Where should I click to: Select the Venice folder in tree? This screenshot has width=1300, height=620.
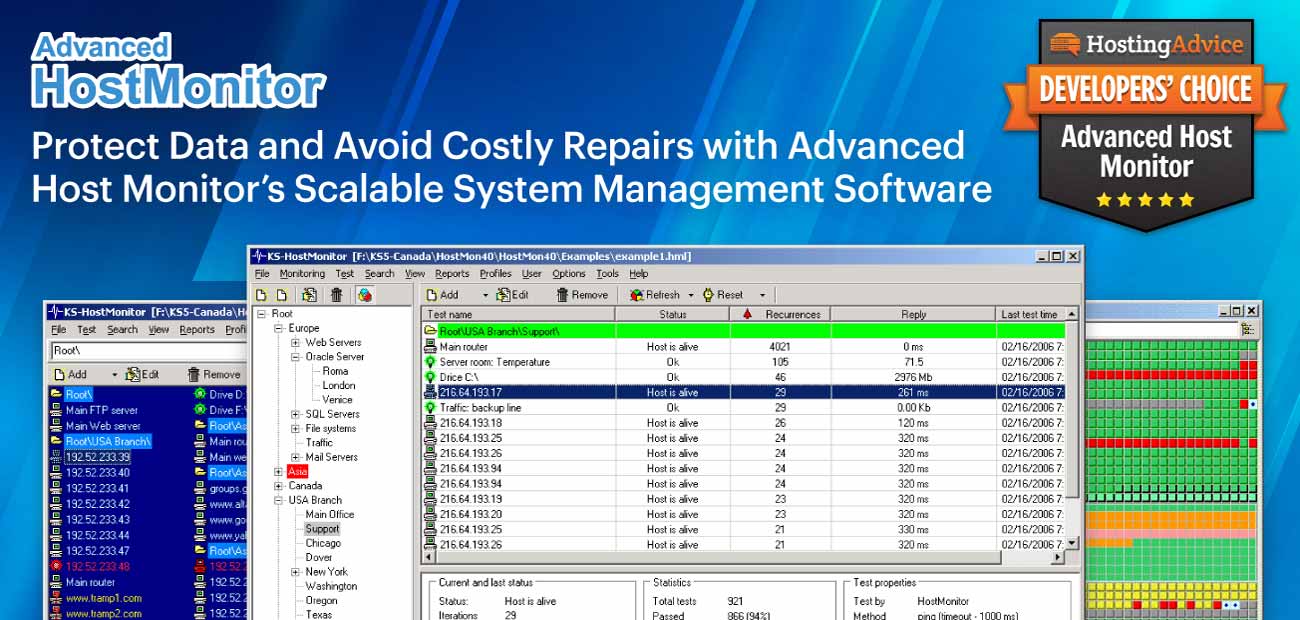click(x=337, y=399)
